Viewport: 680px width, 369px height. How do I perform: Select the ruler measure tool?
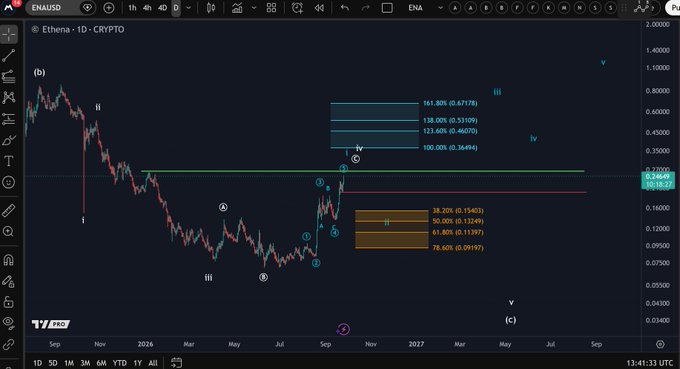[9, 210]
